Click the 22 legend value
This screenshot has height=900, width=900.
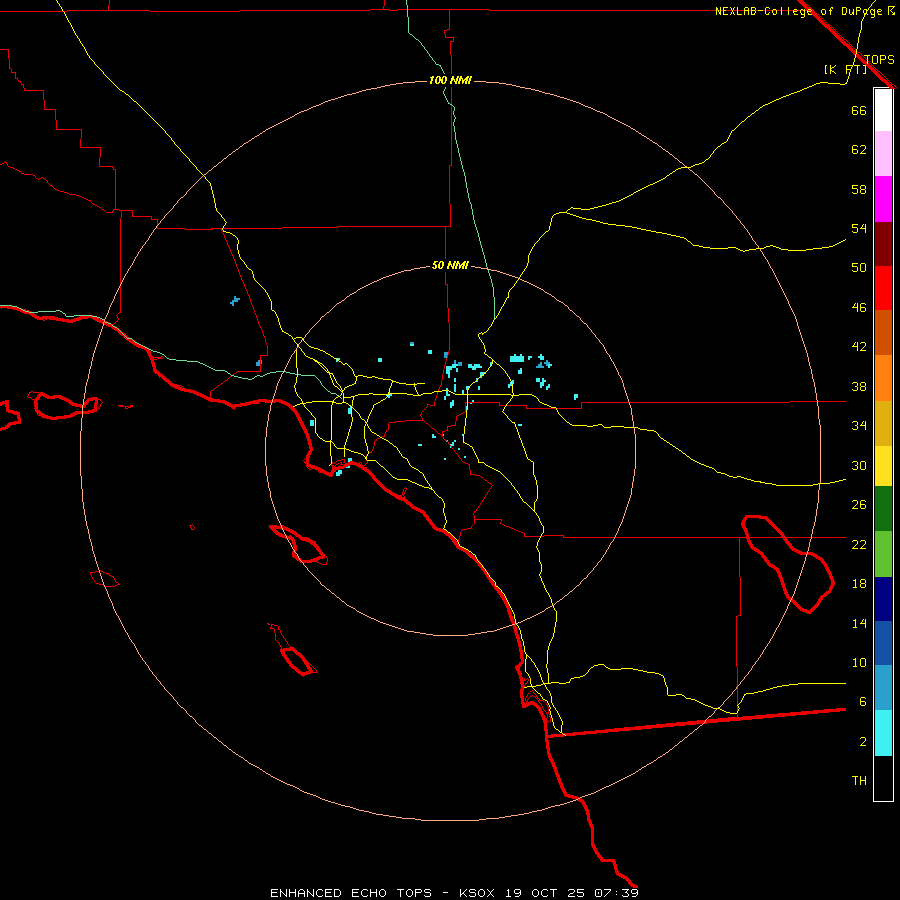[x=859, y=544]
